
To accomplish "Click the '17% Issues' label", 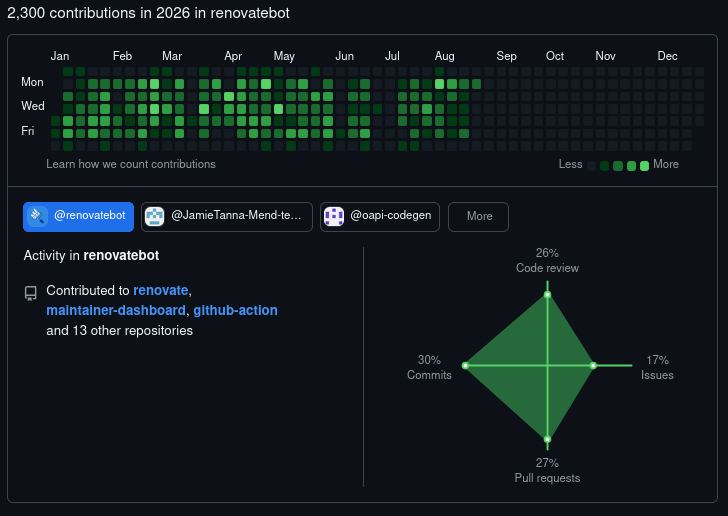I will pos(657,367).
